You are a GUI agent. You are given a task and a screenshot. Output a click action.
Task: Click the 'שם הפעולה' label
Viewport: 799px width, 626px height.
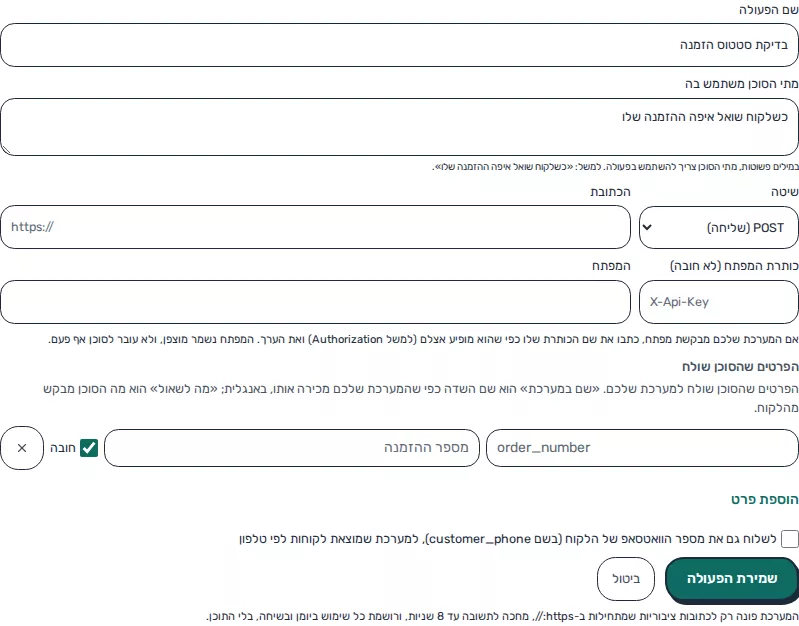768,10
